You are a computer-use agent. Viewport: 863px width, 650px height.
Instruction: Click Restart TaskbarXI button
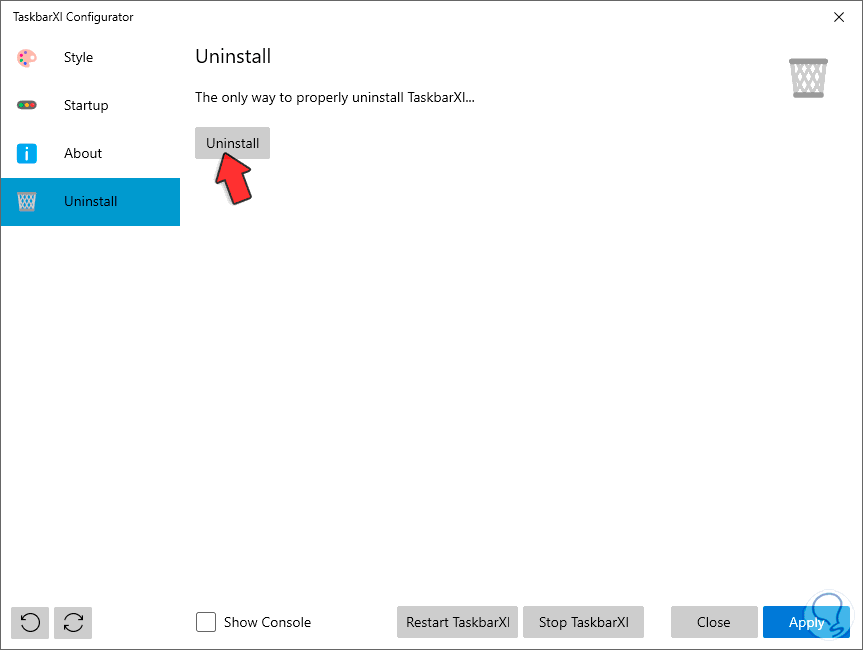[x=457, y=622]
